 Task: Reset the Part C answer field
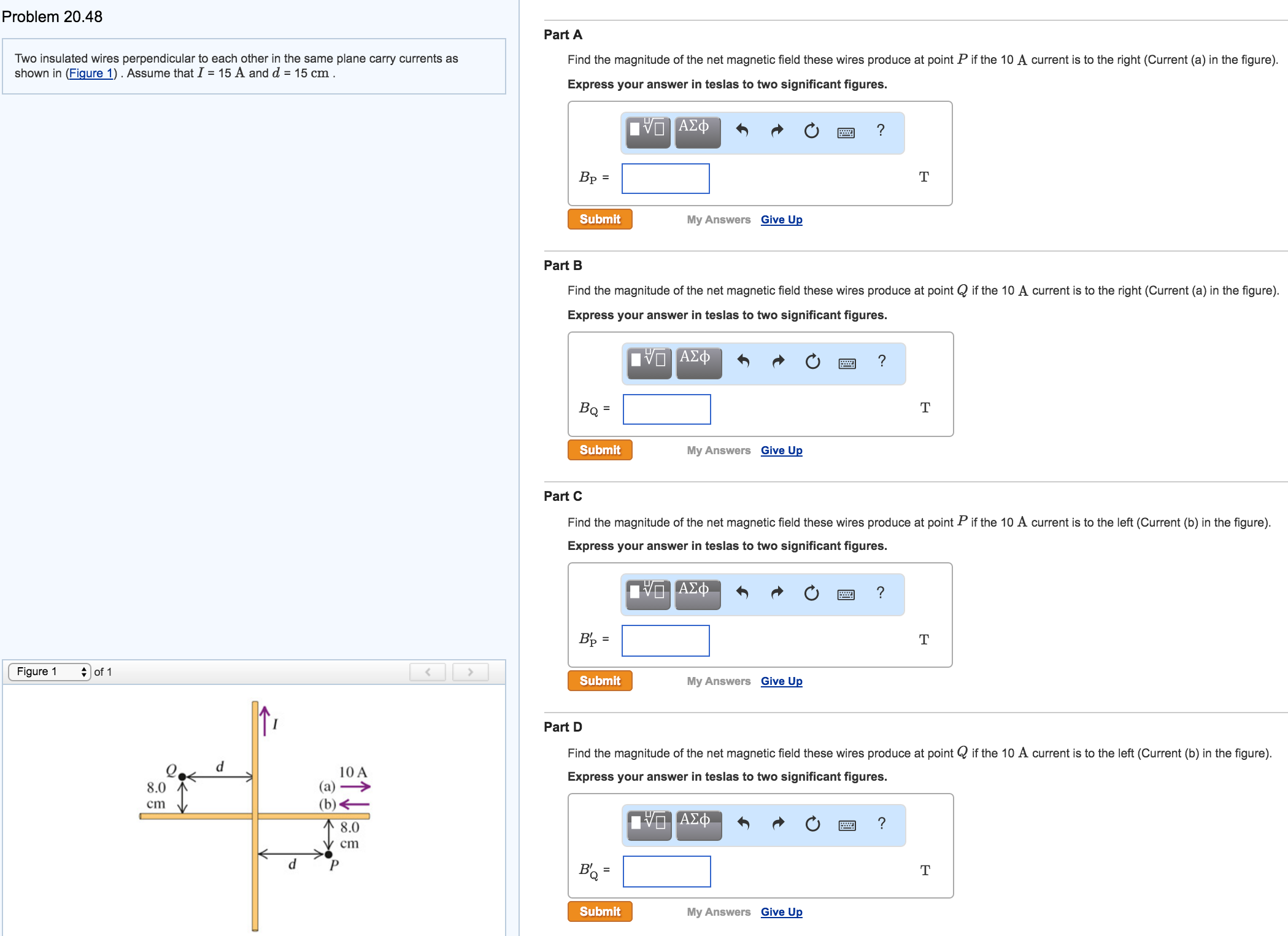[811, 592]
